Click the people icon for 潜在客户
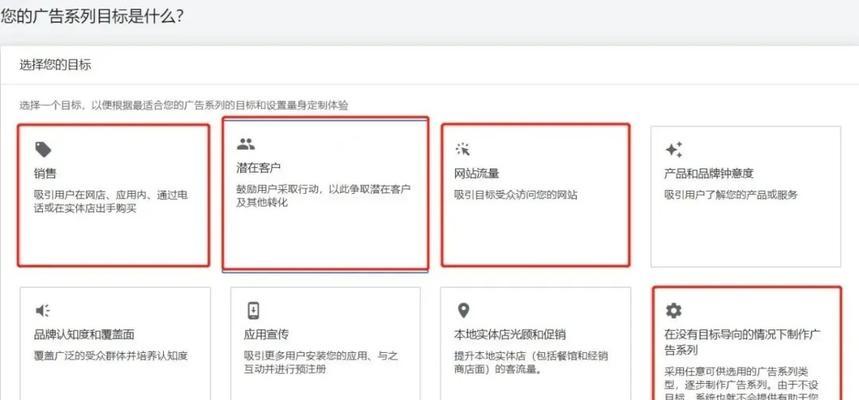Screen dimensions: 859x400 (x=246, y=144)
